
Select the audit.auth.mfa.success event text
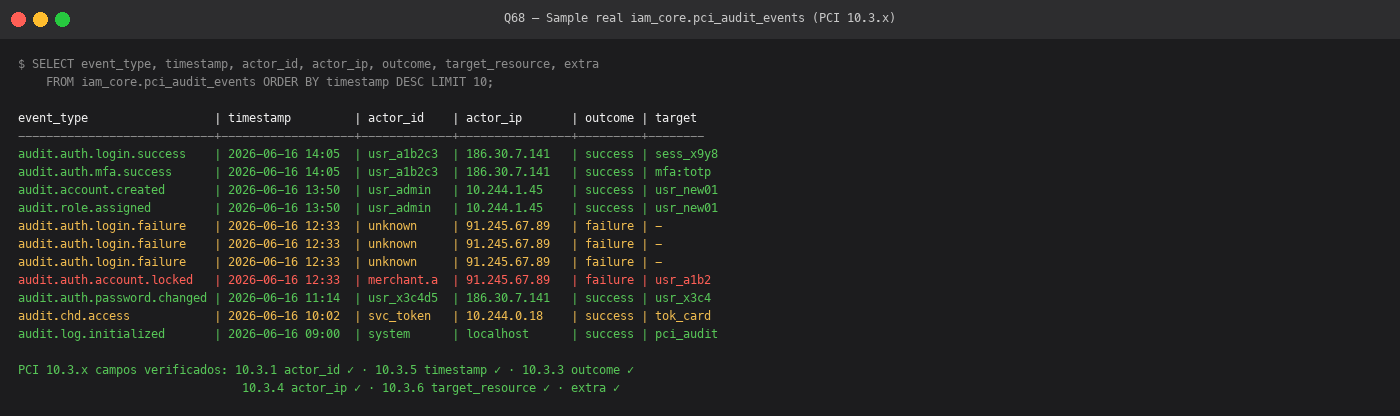[x=95, y=172]
